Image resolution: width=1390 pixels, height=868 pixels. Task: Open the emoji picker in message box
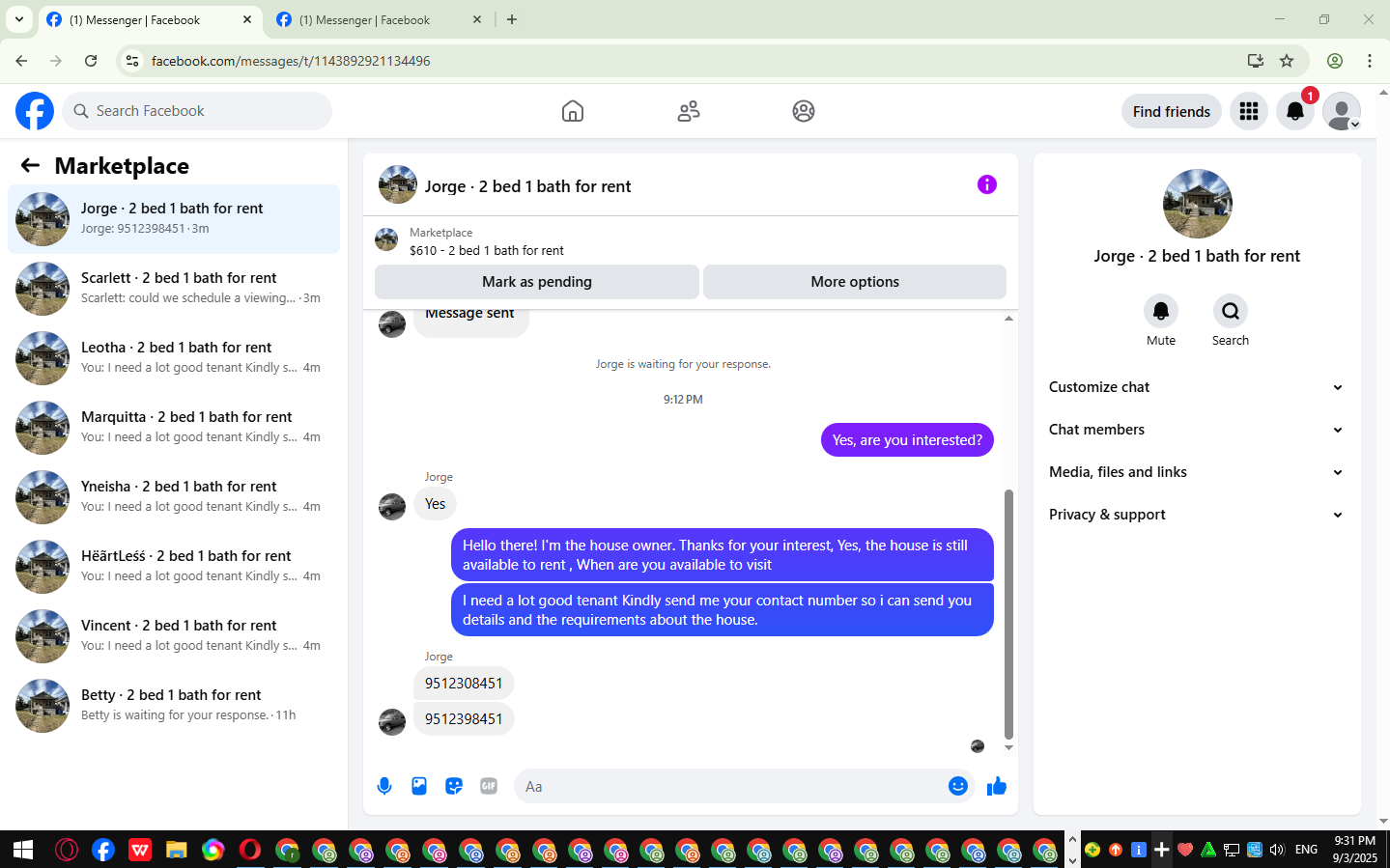pos(958,786)
